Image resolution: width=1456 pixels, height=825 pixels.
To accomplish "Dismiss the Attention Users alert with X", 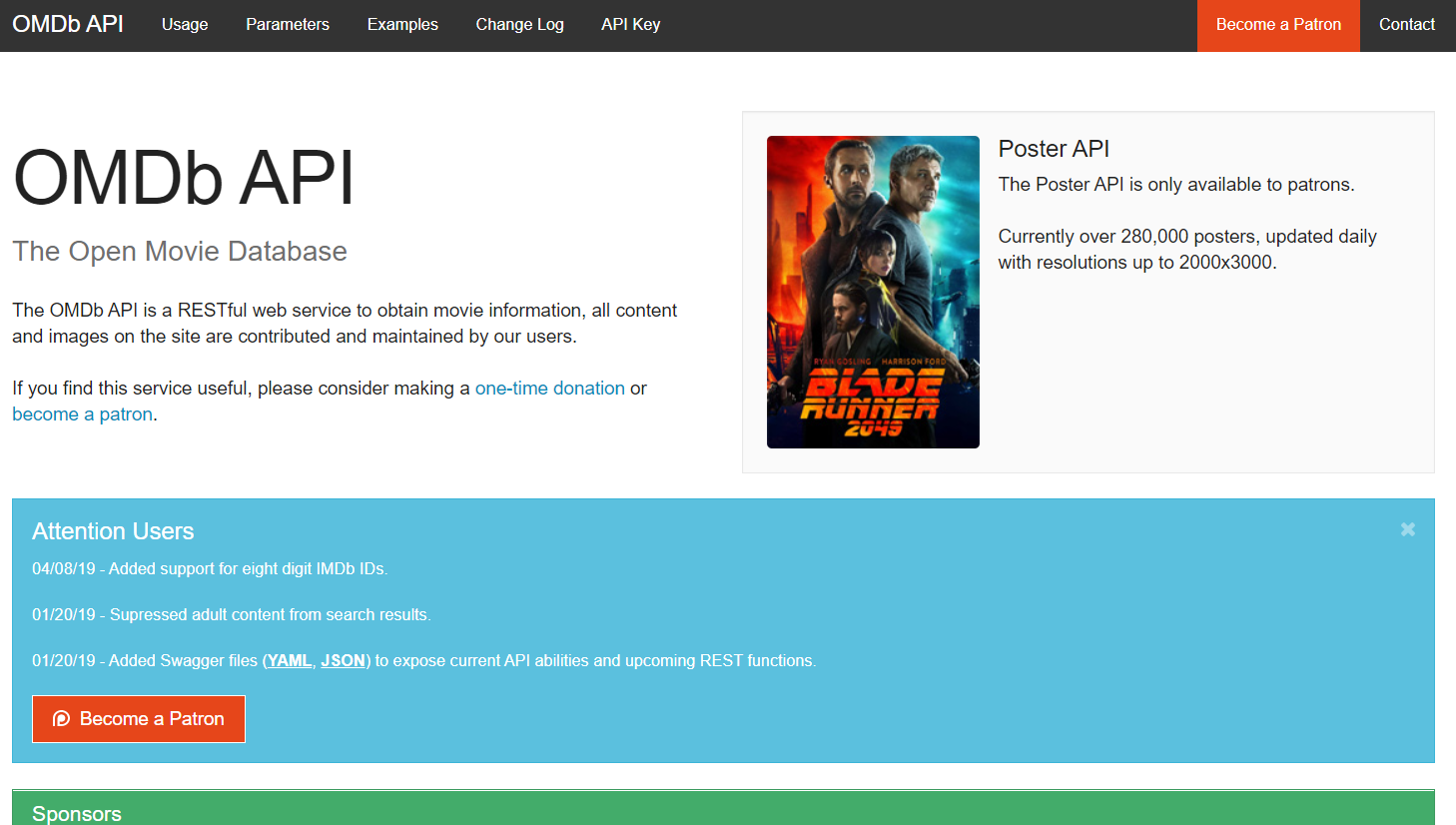I will point(1407,529).
